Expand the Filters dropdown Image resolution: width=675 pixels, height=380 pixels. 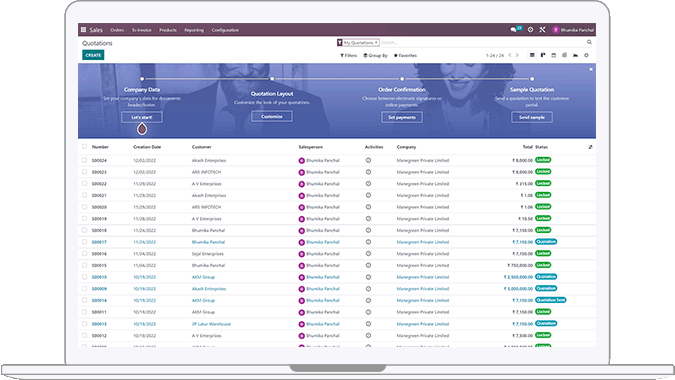[349, 56]
